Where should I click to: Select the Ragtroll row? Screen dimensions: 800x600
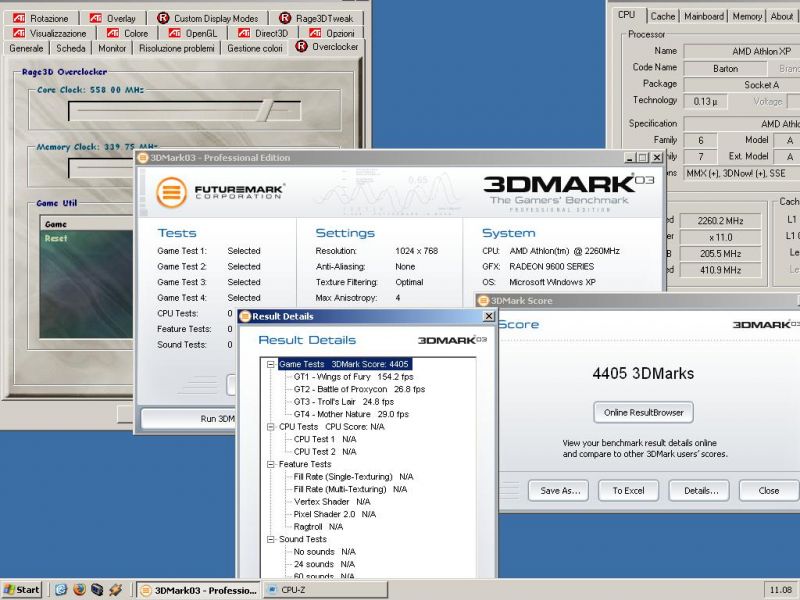[x=318, y=527]
